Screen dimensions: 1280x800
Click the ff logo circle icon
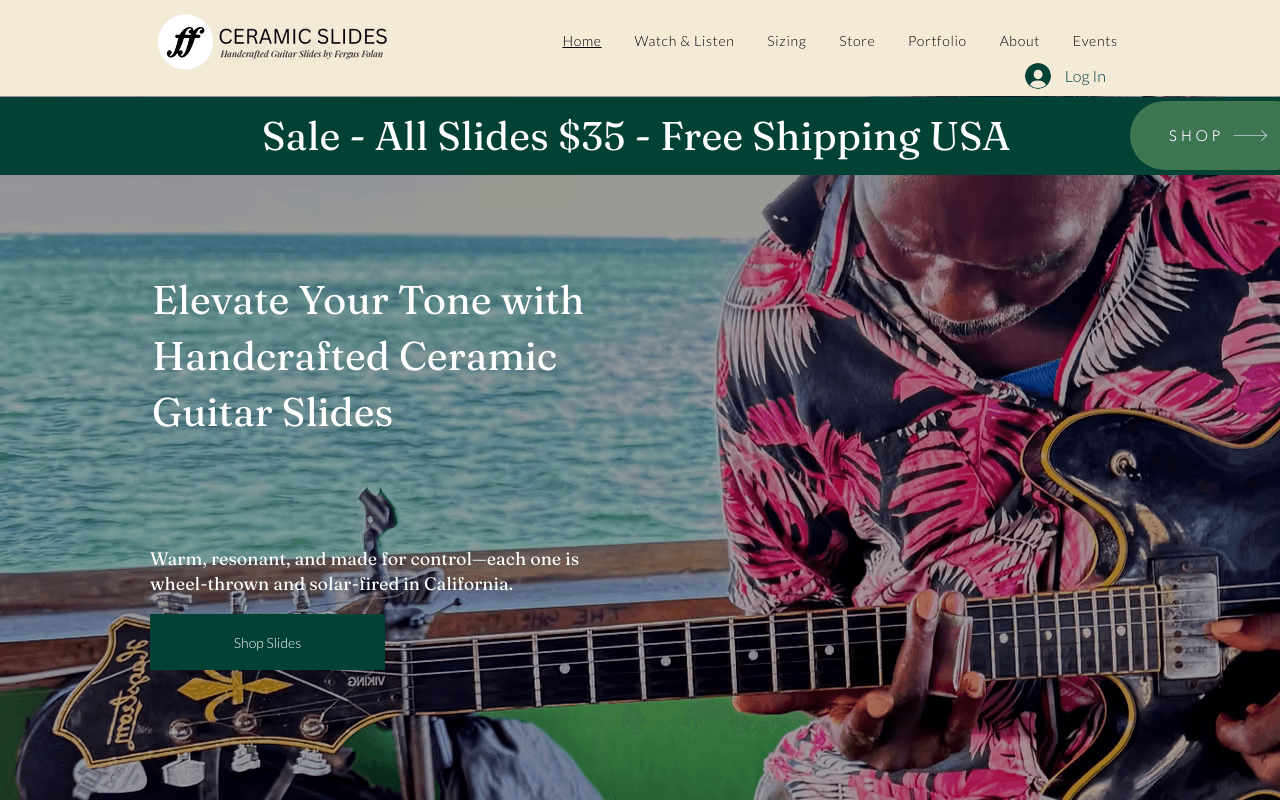click(186, 42)
